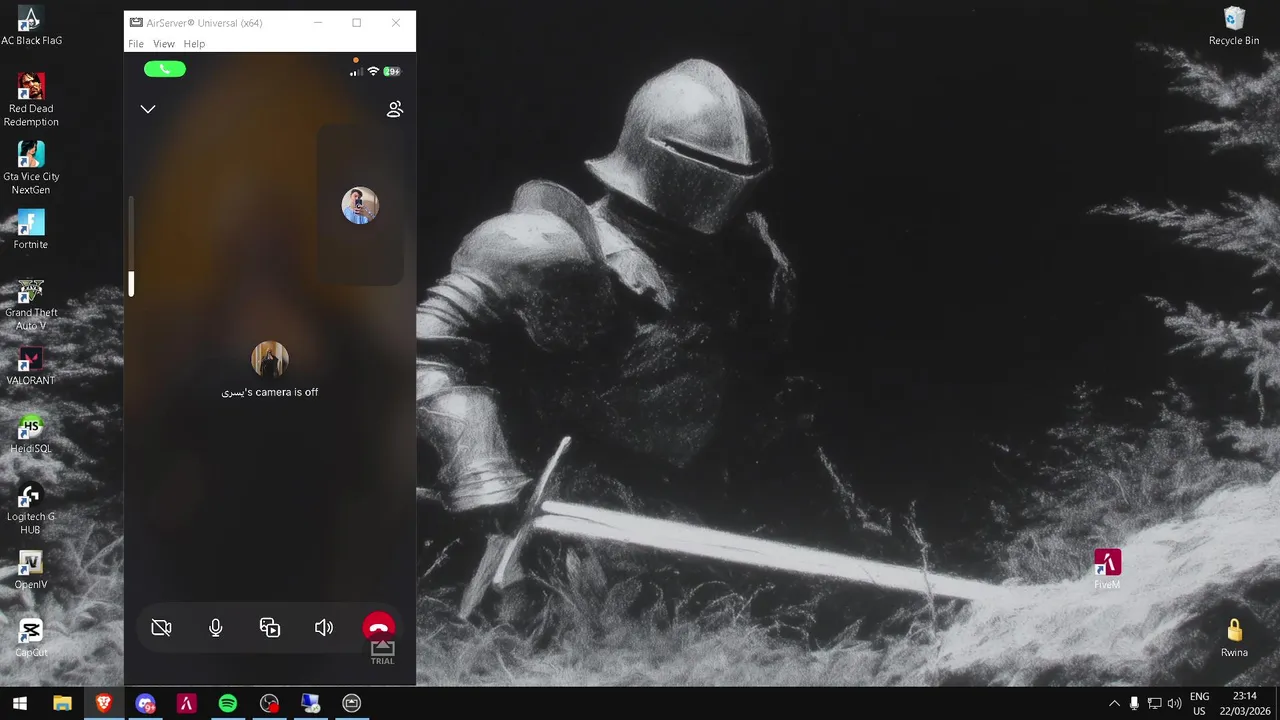Select the Logitech G HUB shortcut
Image resolution: width=1280 pixels, height=720 pixels.
pos(31,508)
